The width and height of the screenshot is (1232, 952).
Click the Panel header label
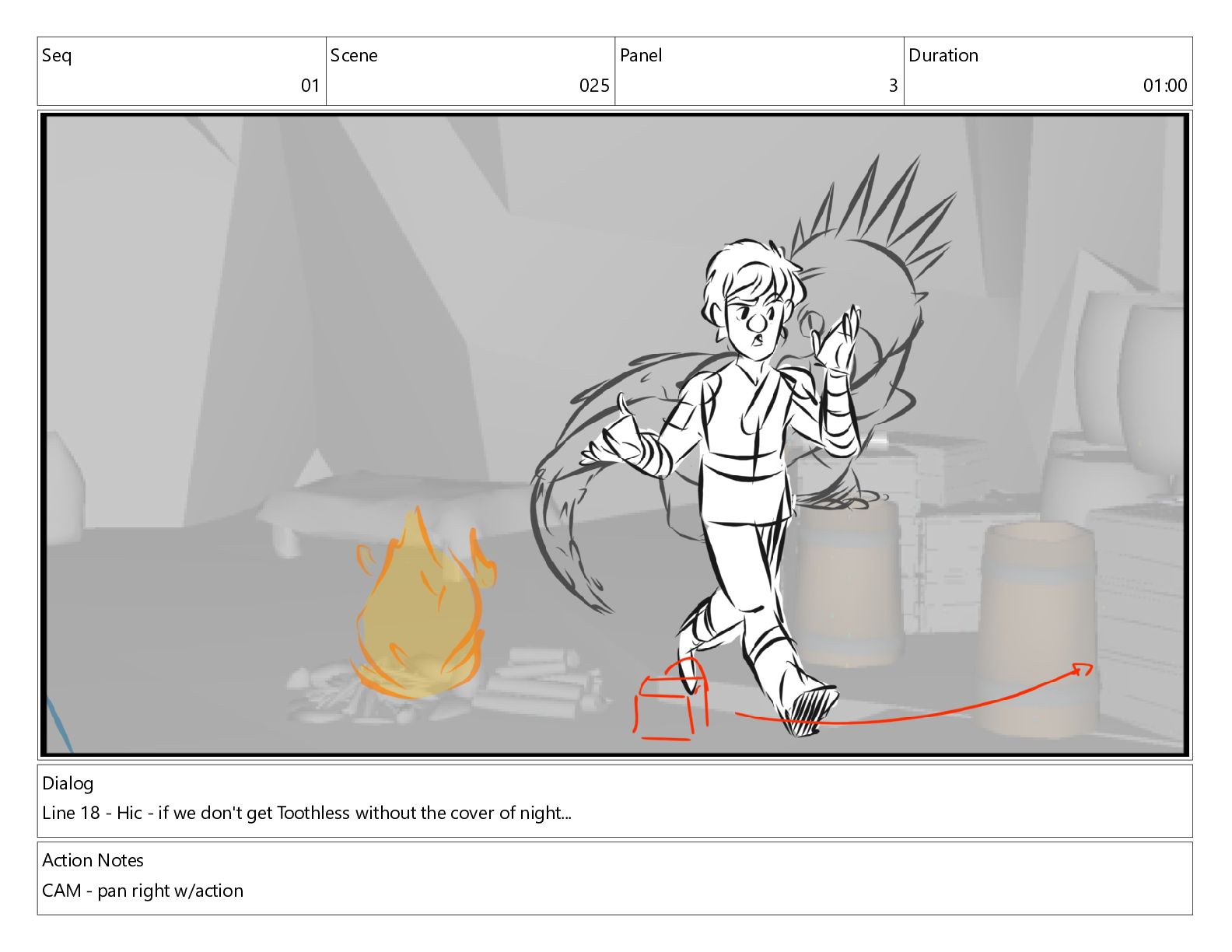click(x=641, y=56)
